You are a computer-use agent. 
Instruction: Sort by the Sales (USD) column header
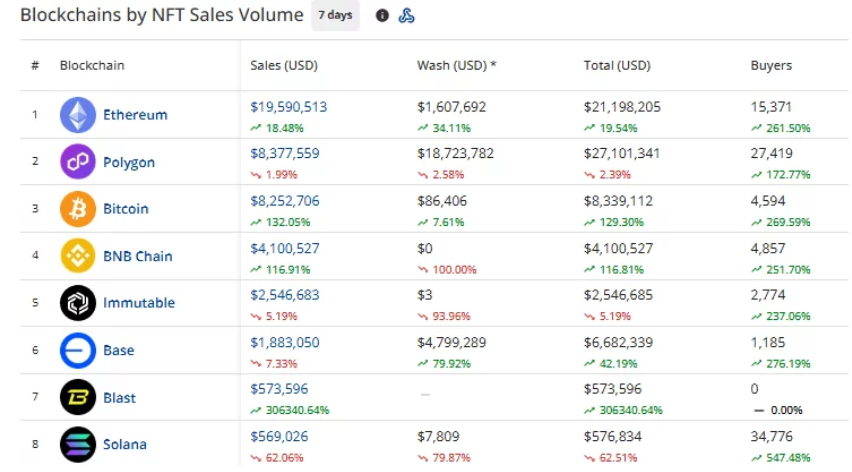(x=284, y=65)
